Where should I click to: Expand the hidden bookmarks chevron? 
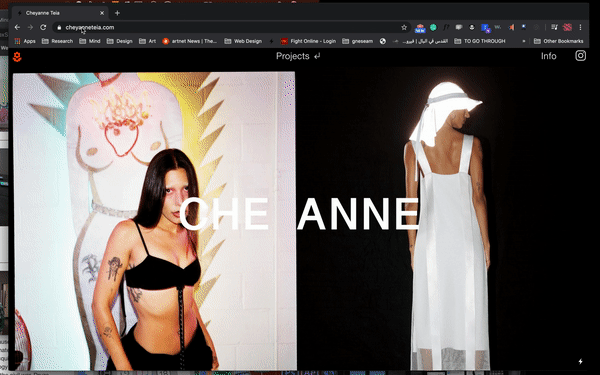(x=523, y=41)
